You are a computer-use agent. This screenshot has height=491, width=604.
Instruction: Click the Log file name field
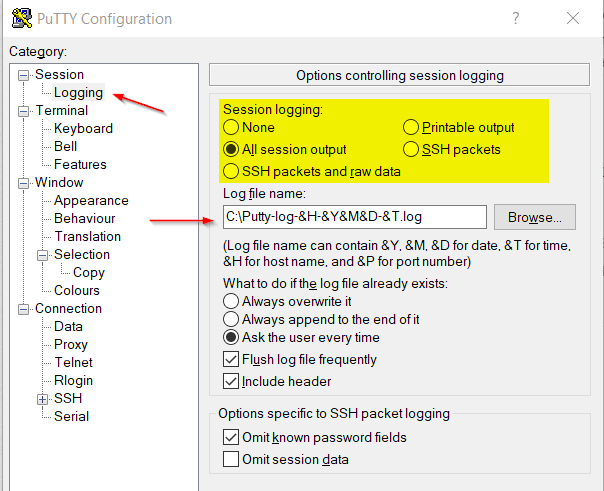point(354,216)
